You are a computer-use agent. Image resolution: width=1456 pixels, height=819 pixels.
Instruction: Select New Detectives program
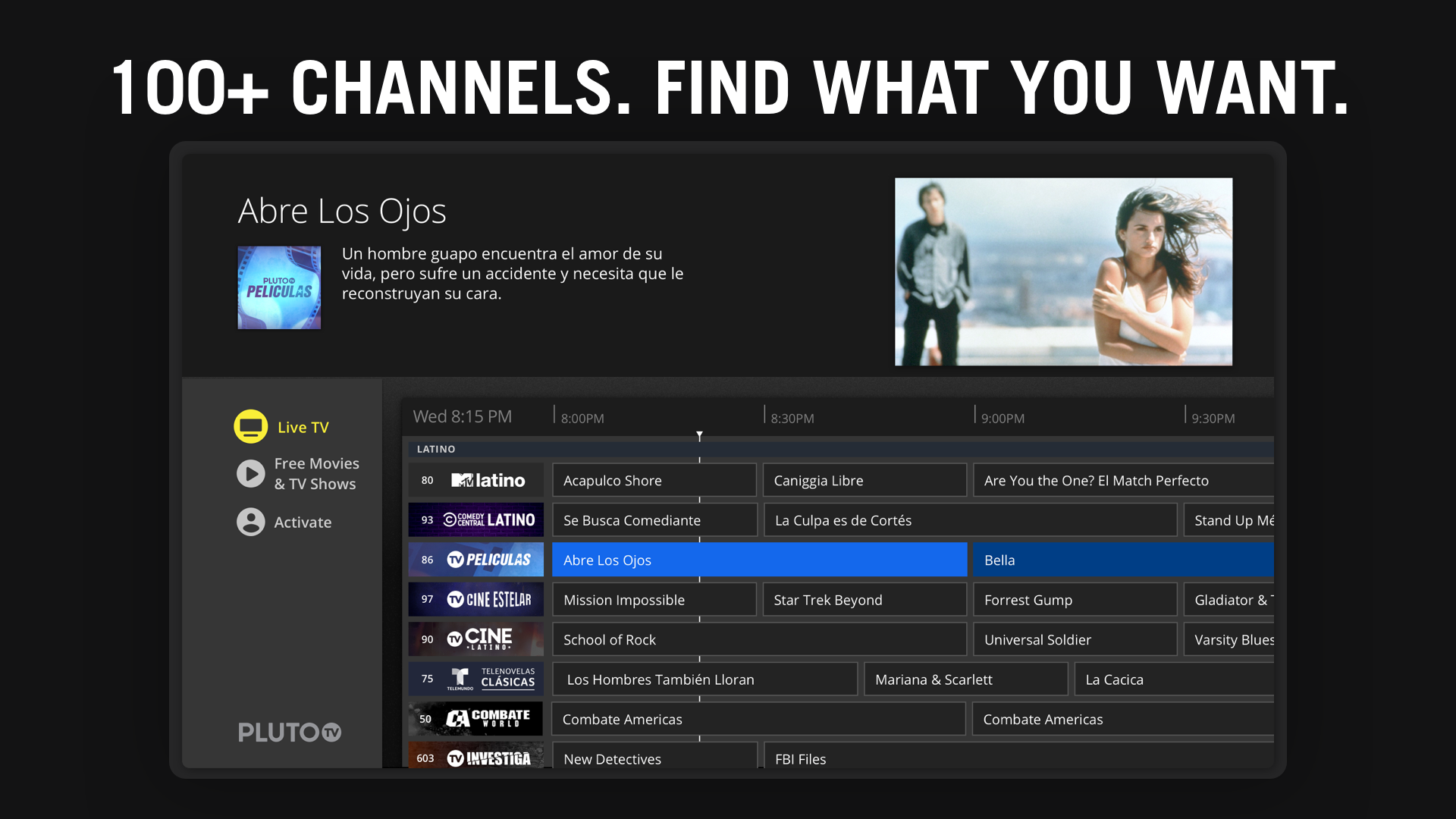[654, 756]
